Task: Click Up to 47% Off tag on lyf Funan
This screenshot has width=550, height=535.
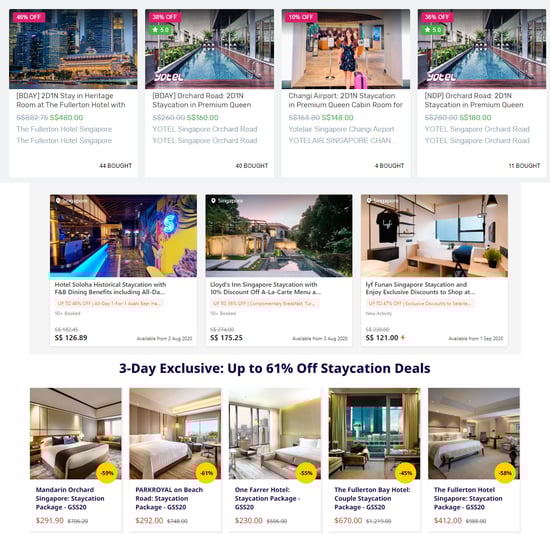Action: tap(420, 303)
